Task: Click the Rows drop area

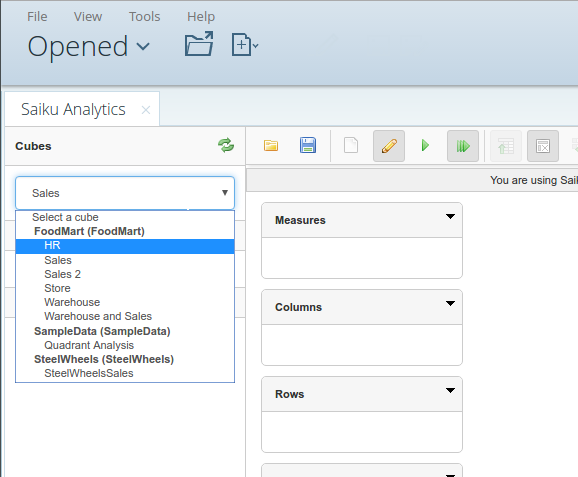Action: (x=362, y=432)
